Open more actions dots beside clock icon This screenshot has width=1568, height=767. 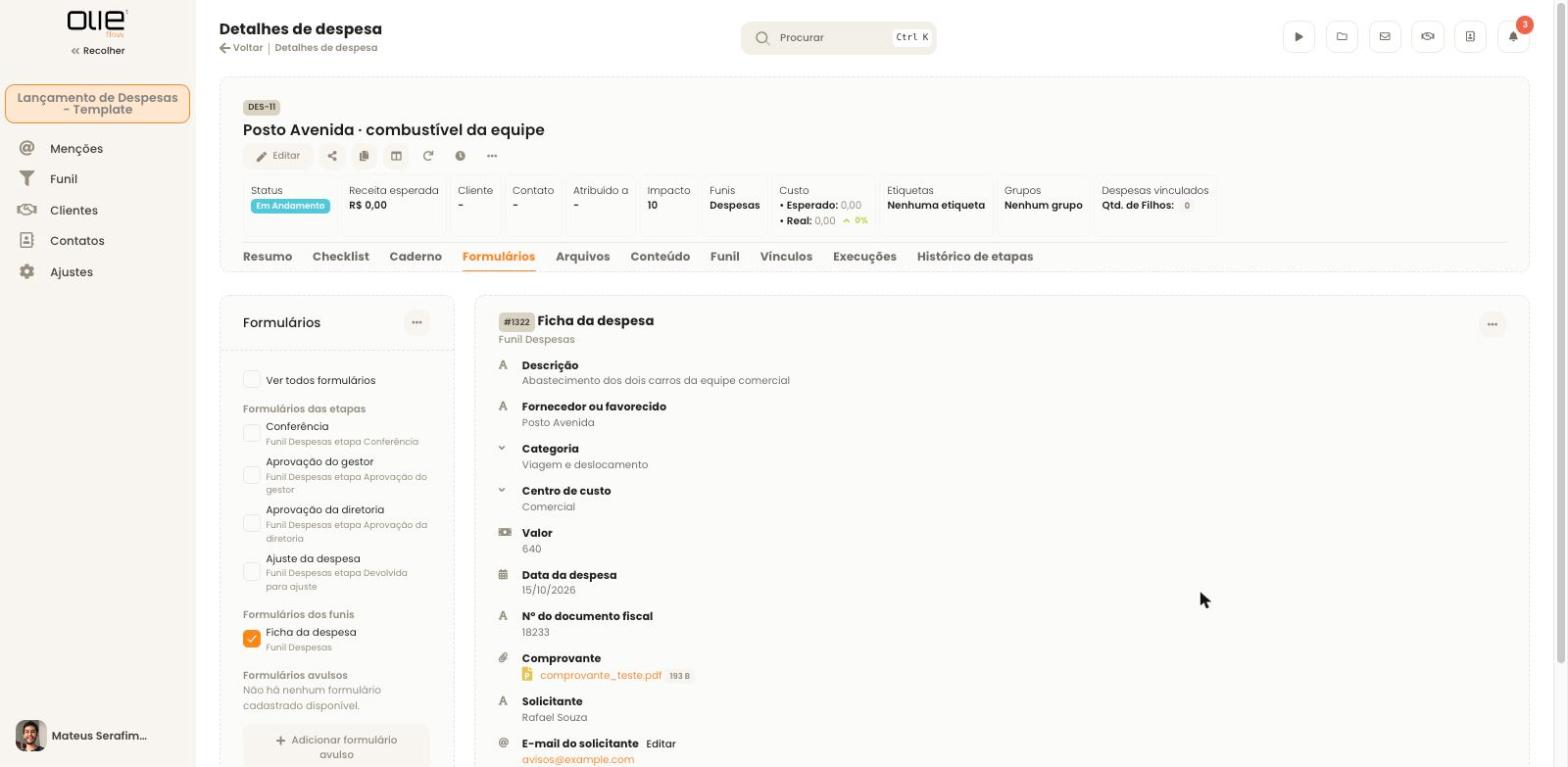coord(492,156)
